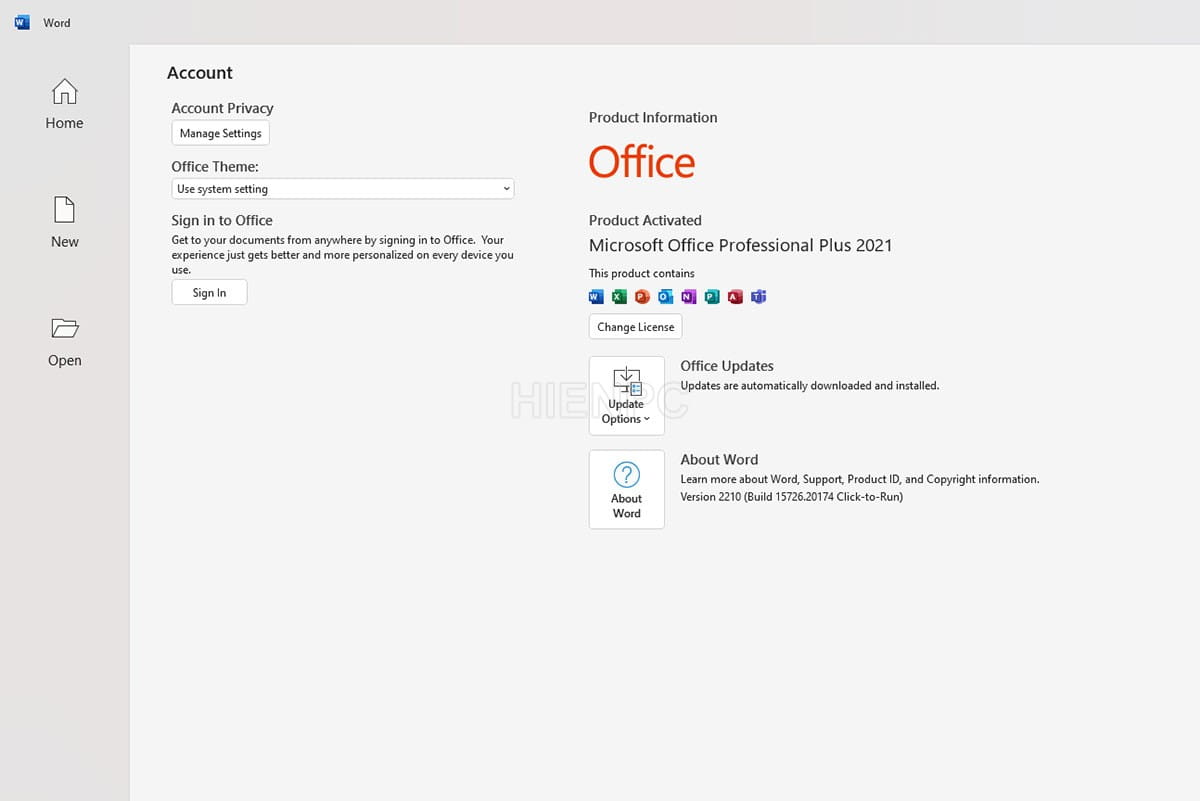This screenshot has height=801, width=1200.
Task: Click 'Microsoft Office Professional Plus 2021' text
Action: [x=740, y=245]
